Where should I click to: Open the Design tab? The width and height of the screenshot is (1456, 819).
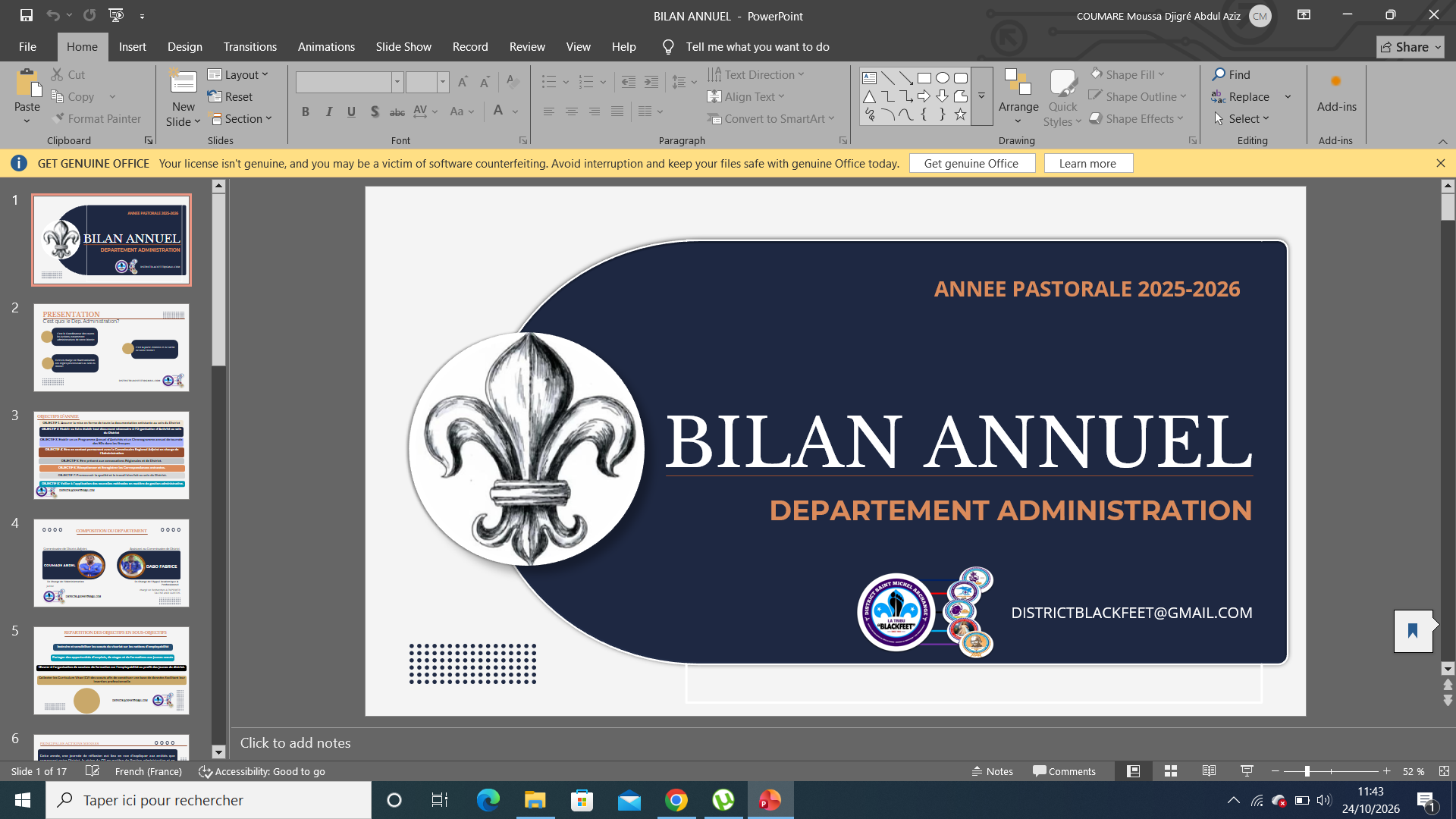click(x=184, y=47)
